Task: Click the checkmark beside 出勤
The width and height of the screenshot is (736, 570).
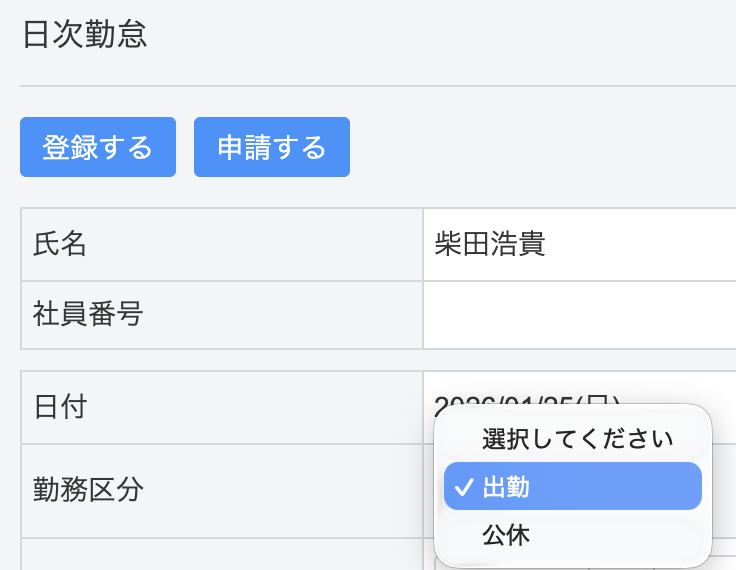Action: [x=463, y=487]
